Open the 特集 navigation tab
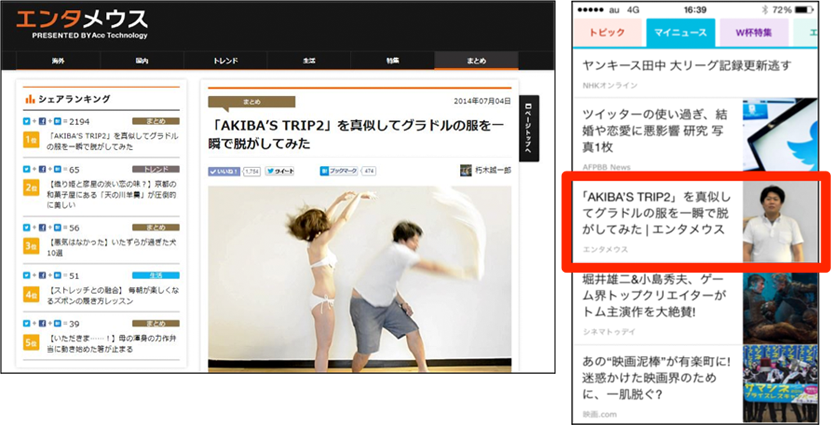This screenshot has width=831, height=444. coord(392,61)
